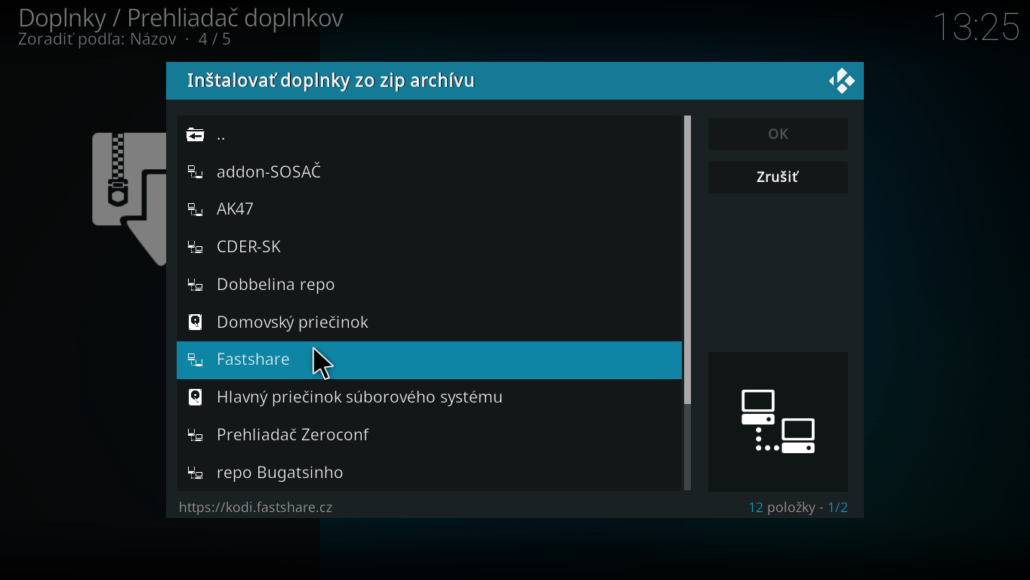Click the zip archive icon in the background
The width and height of the screenshot is (1030, 580).
[x=125, y=195]
